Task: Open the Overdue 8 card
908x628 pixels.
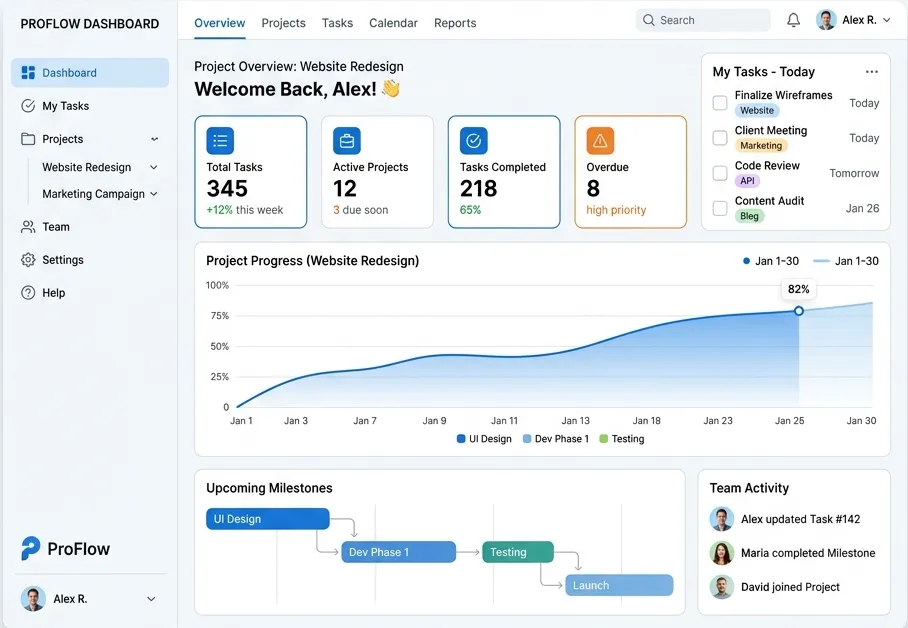Action: tap(631, 171)
